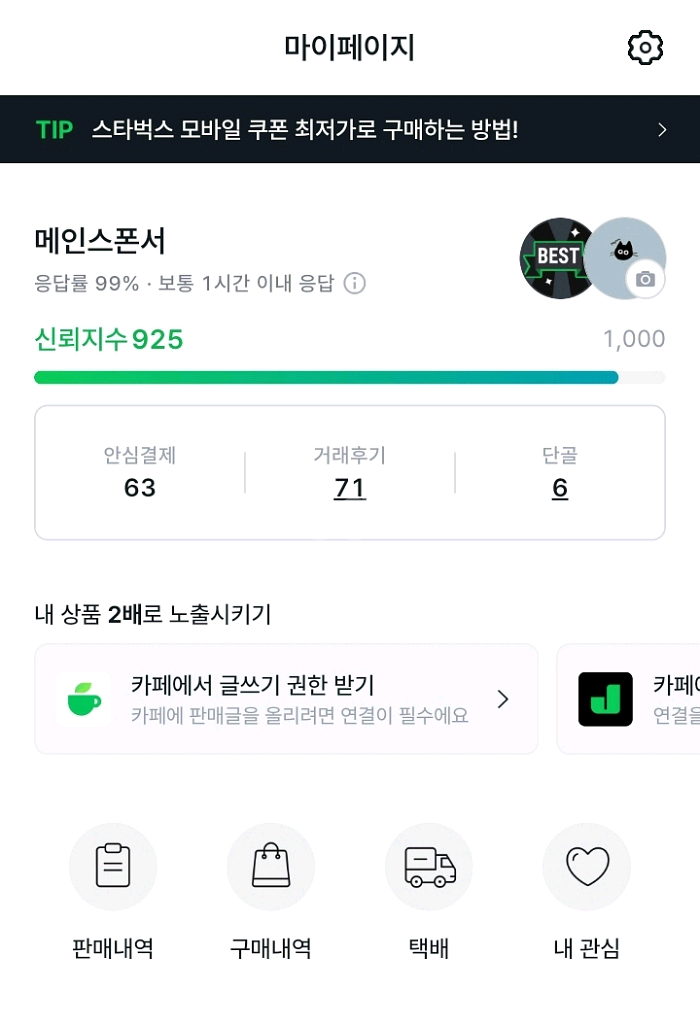Open 택배 delivery truck icon
This screenshot has height=1024, width=700.
429,867
